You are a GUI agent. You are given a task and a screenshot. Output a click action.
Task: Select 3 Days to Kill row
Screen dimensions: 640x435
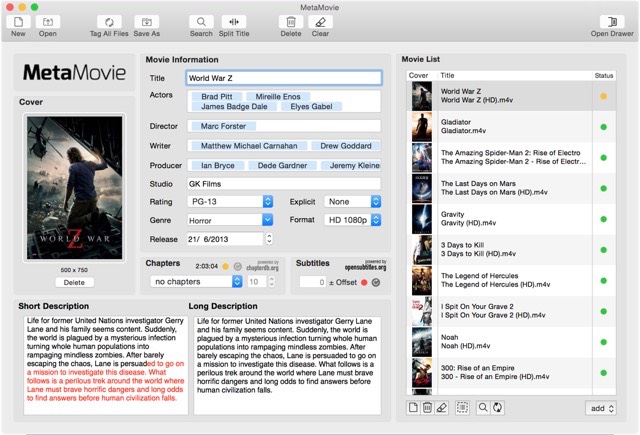[511, 250]
